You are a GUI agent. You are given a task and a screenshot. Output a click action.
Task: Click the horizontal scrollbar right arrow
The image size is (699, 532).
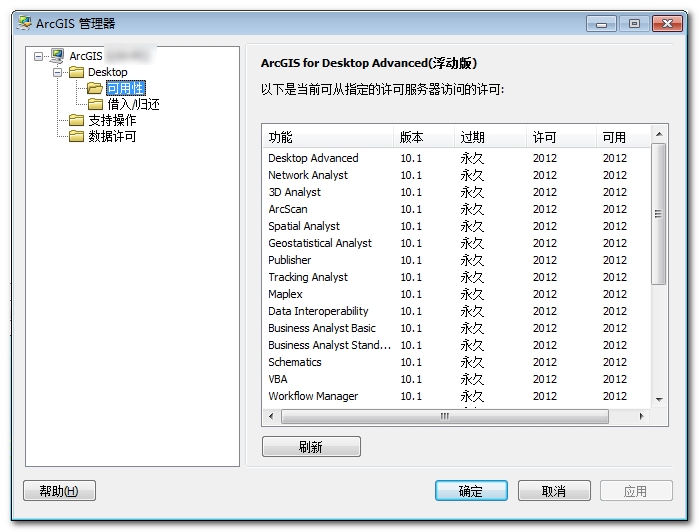641,417
